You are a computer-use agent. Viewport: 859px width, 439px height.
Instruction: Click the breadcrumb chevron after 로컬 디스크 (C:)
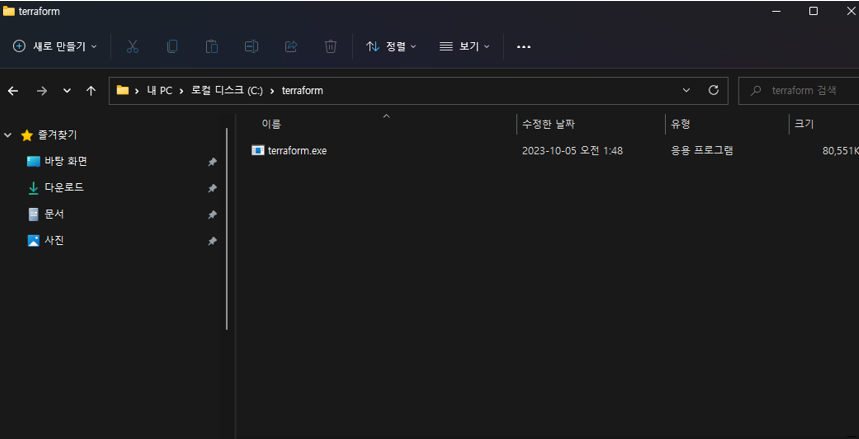[x=272, y=91]
